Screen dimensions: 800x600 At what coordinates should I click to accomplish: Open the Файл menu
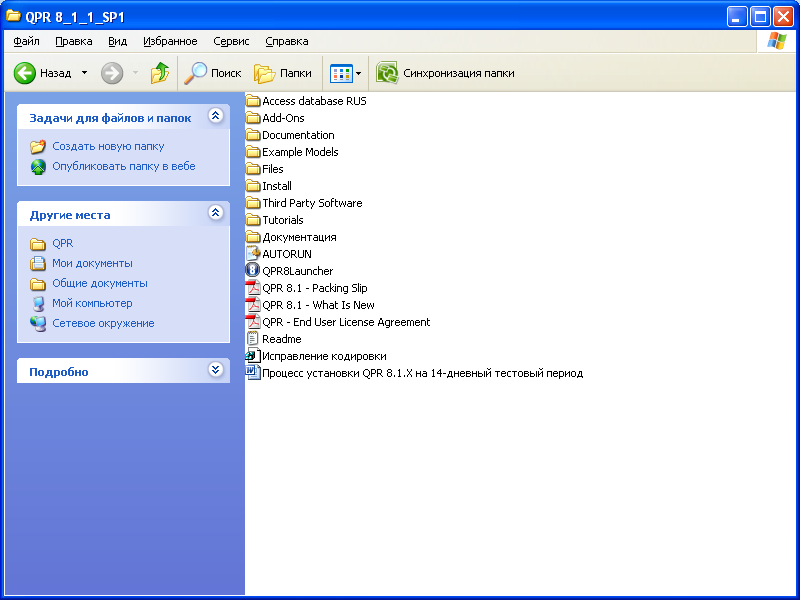27,41
